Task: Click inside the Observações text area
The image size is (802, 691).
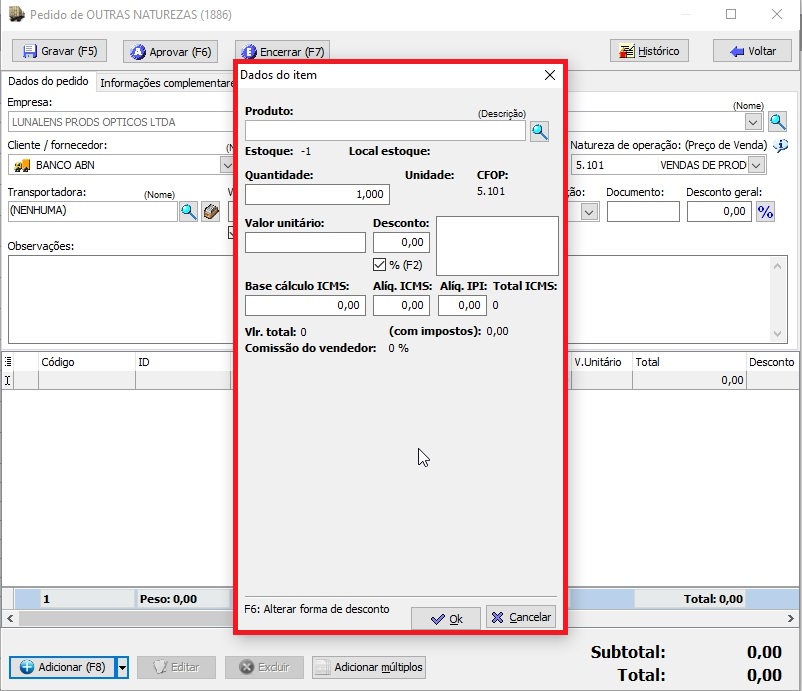Action: pyautogui.click(x=120, y=299)
